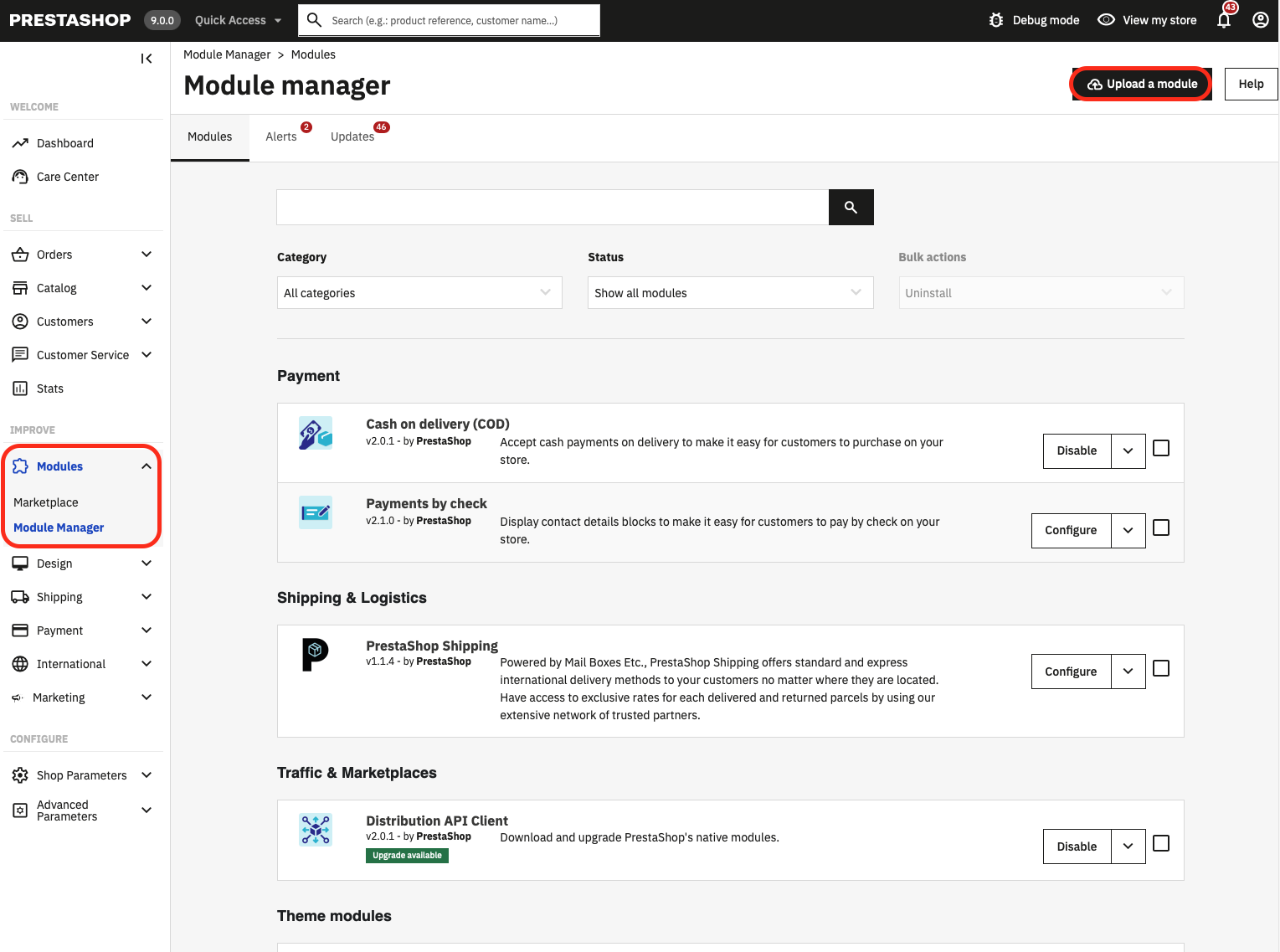Expand the Design submenu chevron

click(x=147, y=563)
